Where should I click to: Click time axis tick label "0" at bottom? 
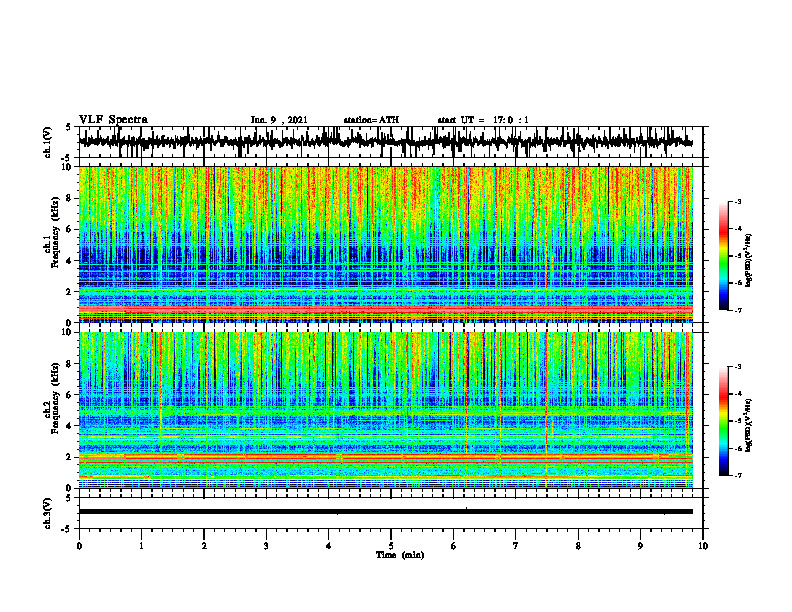[79, 546]
